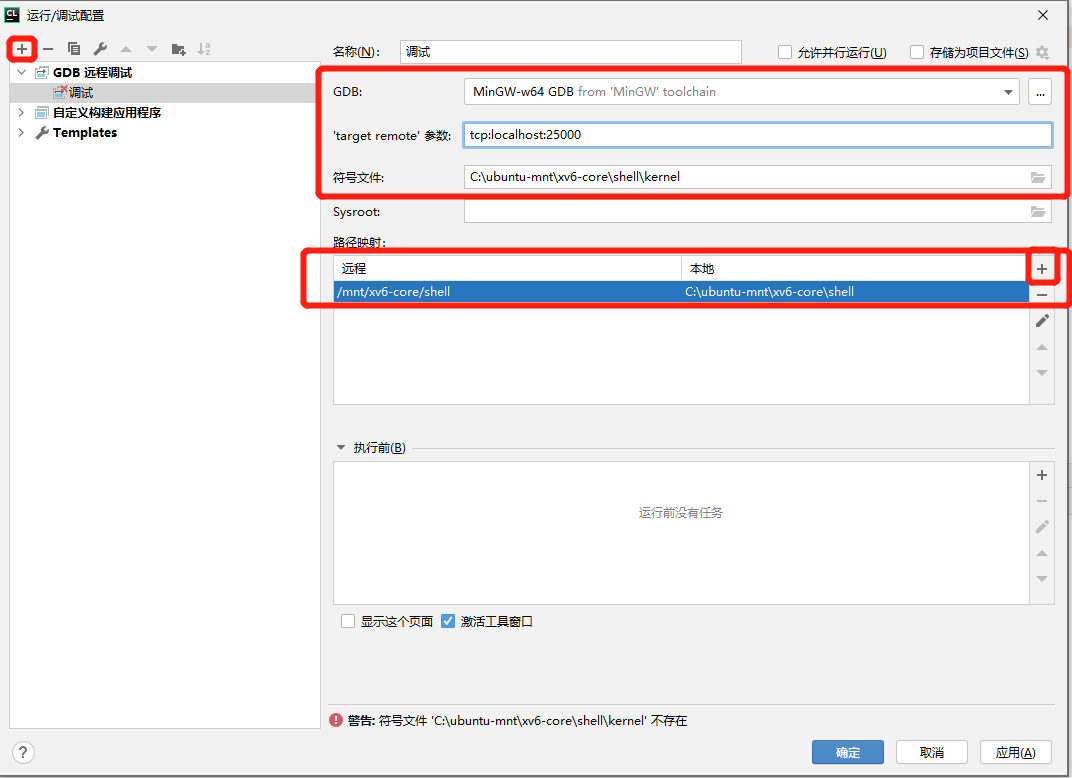Screen dimensions: 1072x778
Task: Enable 允许并行运行 checkbox
Action: point(785,52)
